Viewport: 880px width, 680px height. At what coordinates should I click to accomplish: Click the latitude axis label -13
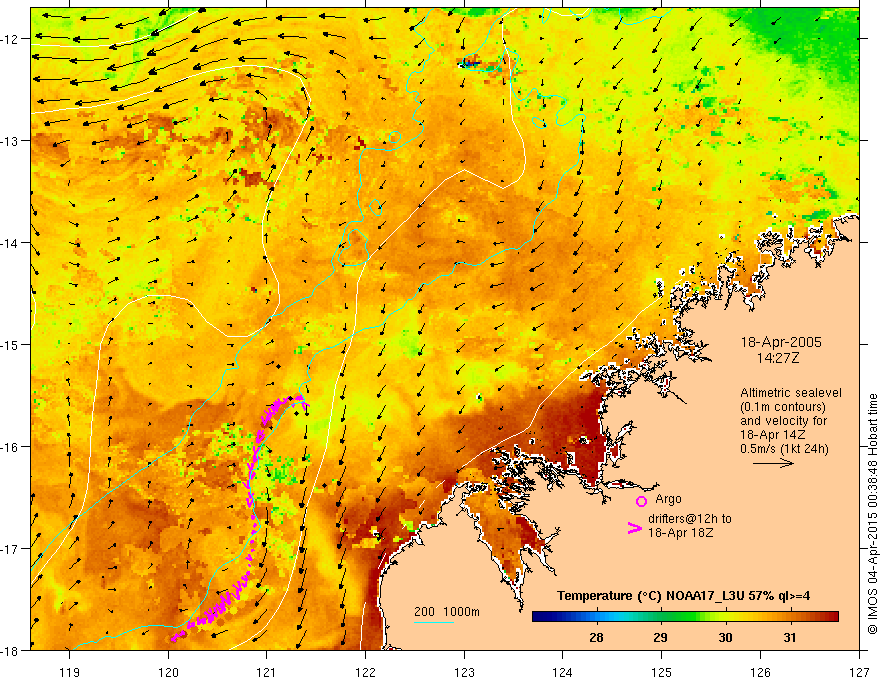[x=9, y=141]
